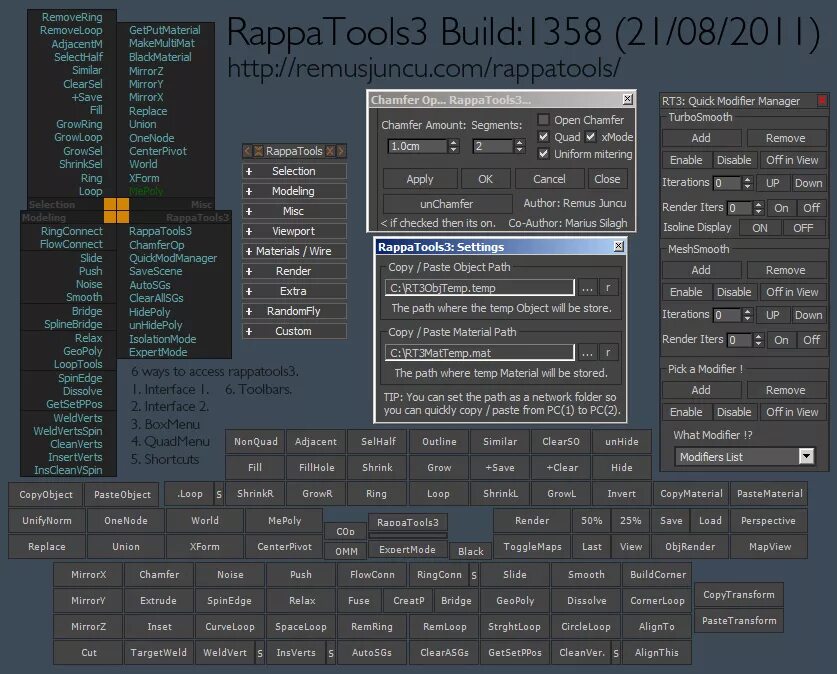Open QuickModManager from the box menu
This screenshot has height=674, width=837.
(173, 258)
